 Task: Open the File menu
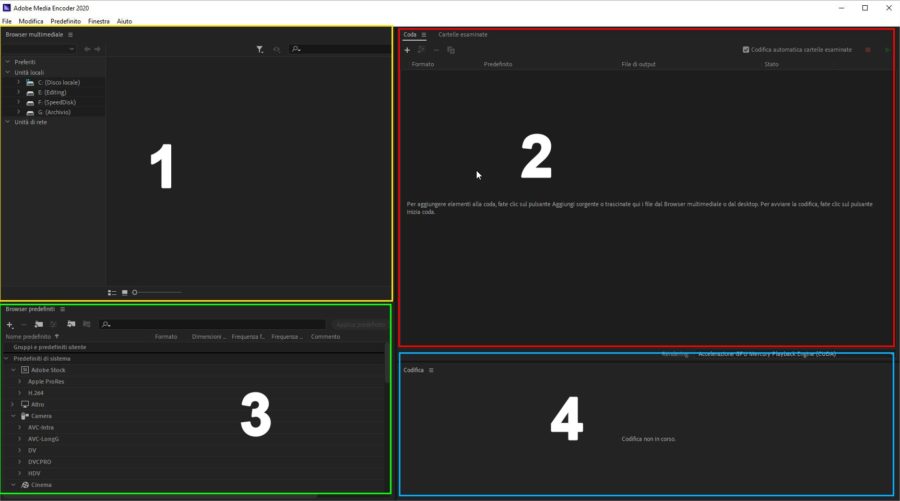pyautogui.click(x=7, y=21)
